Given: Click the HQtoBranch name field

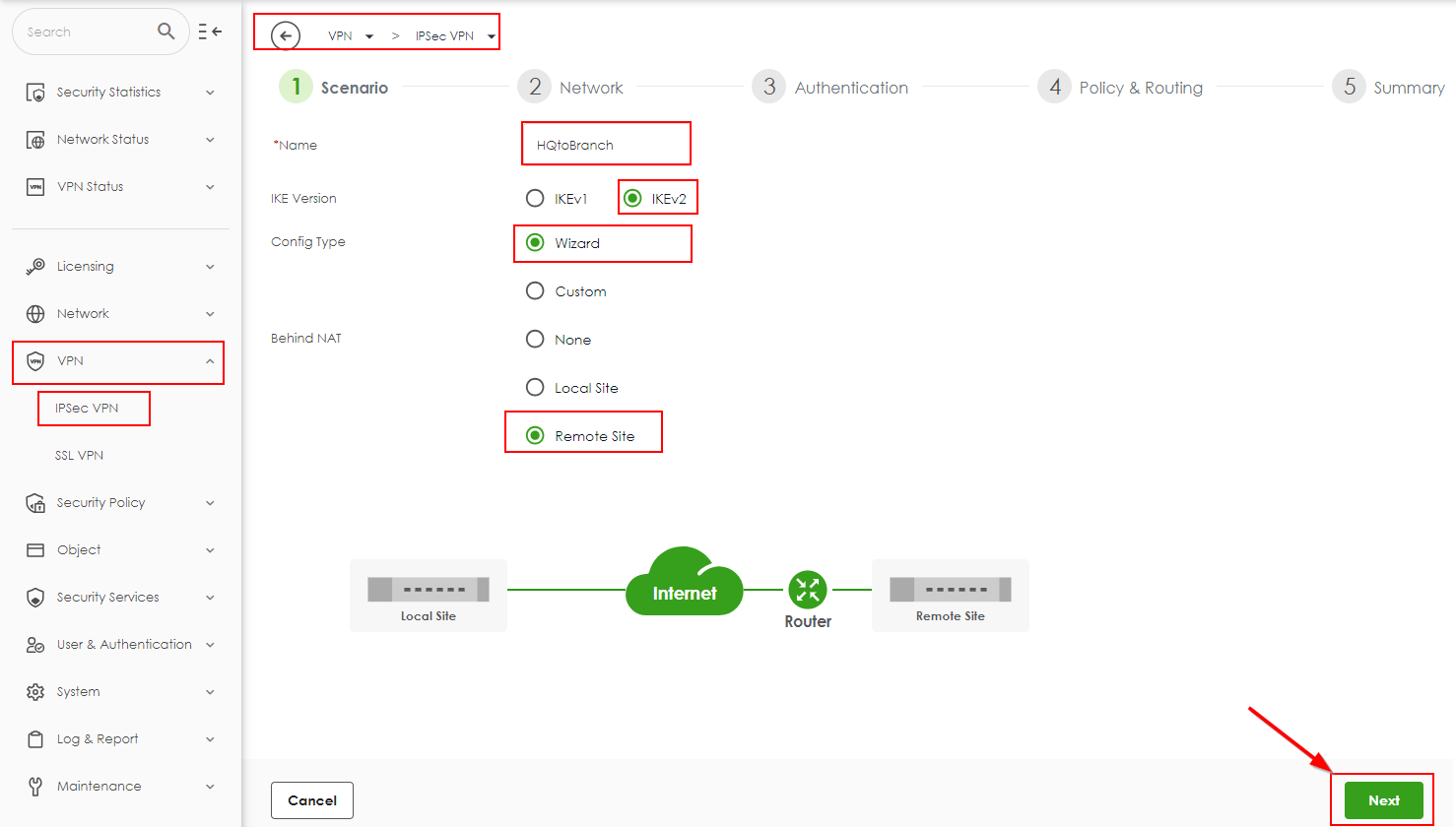Looking at the screenshot, I should [605, 143].
